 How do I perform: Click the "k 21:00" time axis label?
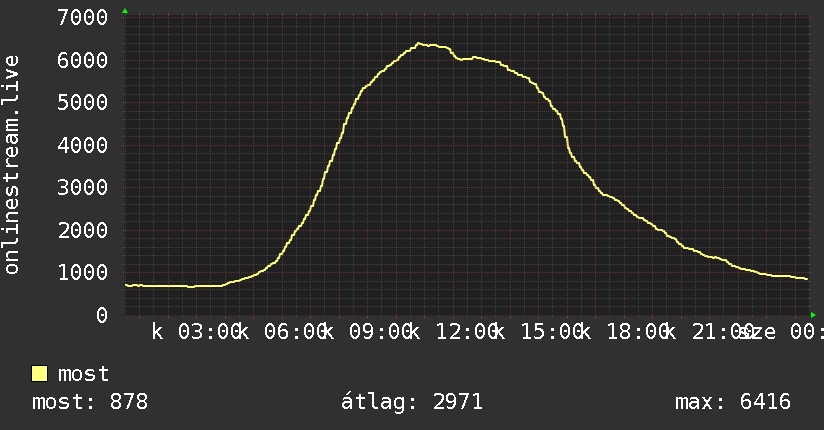pyautogui.click(x=709, y=332)
